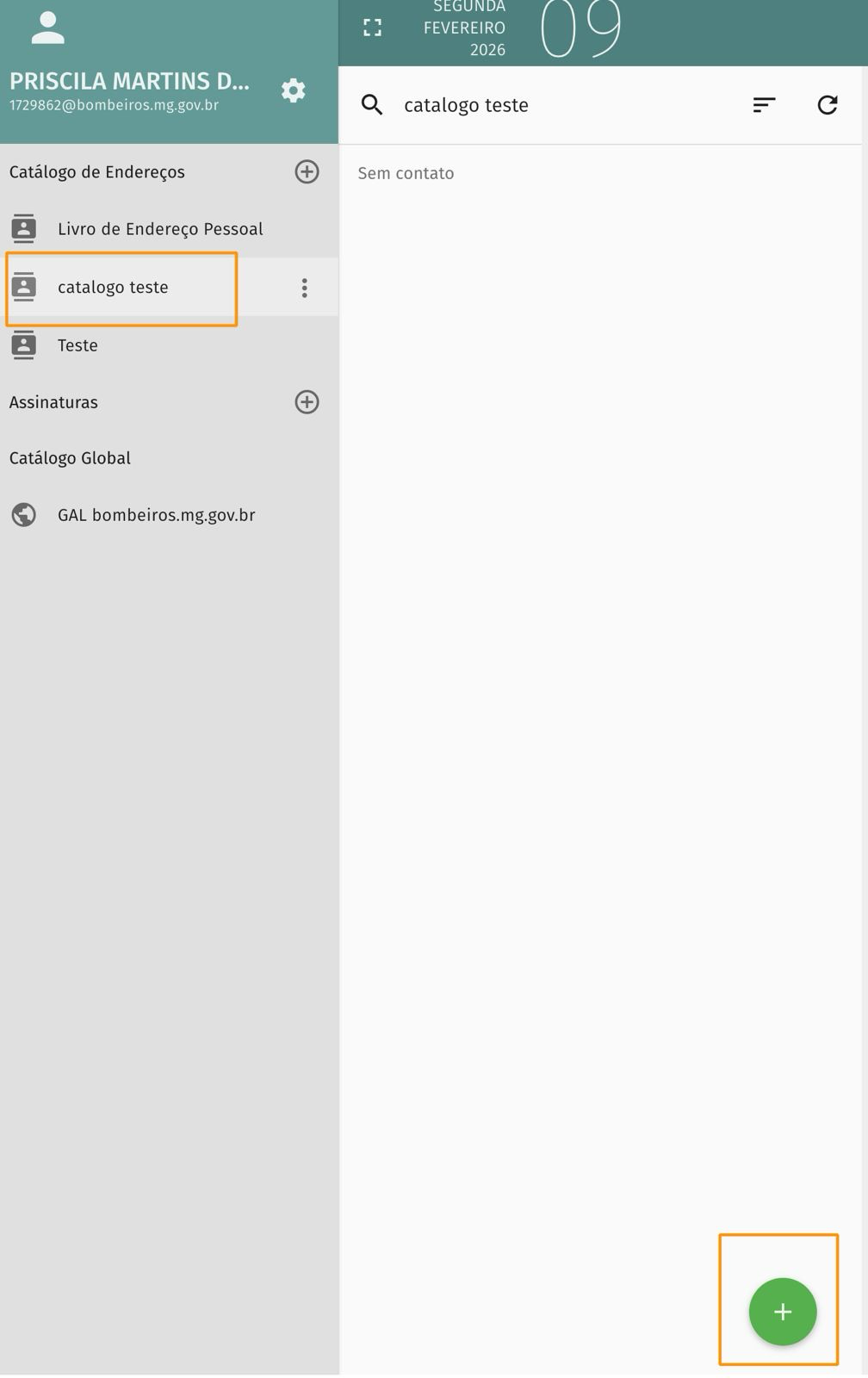Select the catalogo teste address book
Image resolution: width=868 pixels, height=1378 pixels.
coord(113,288)
